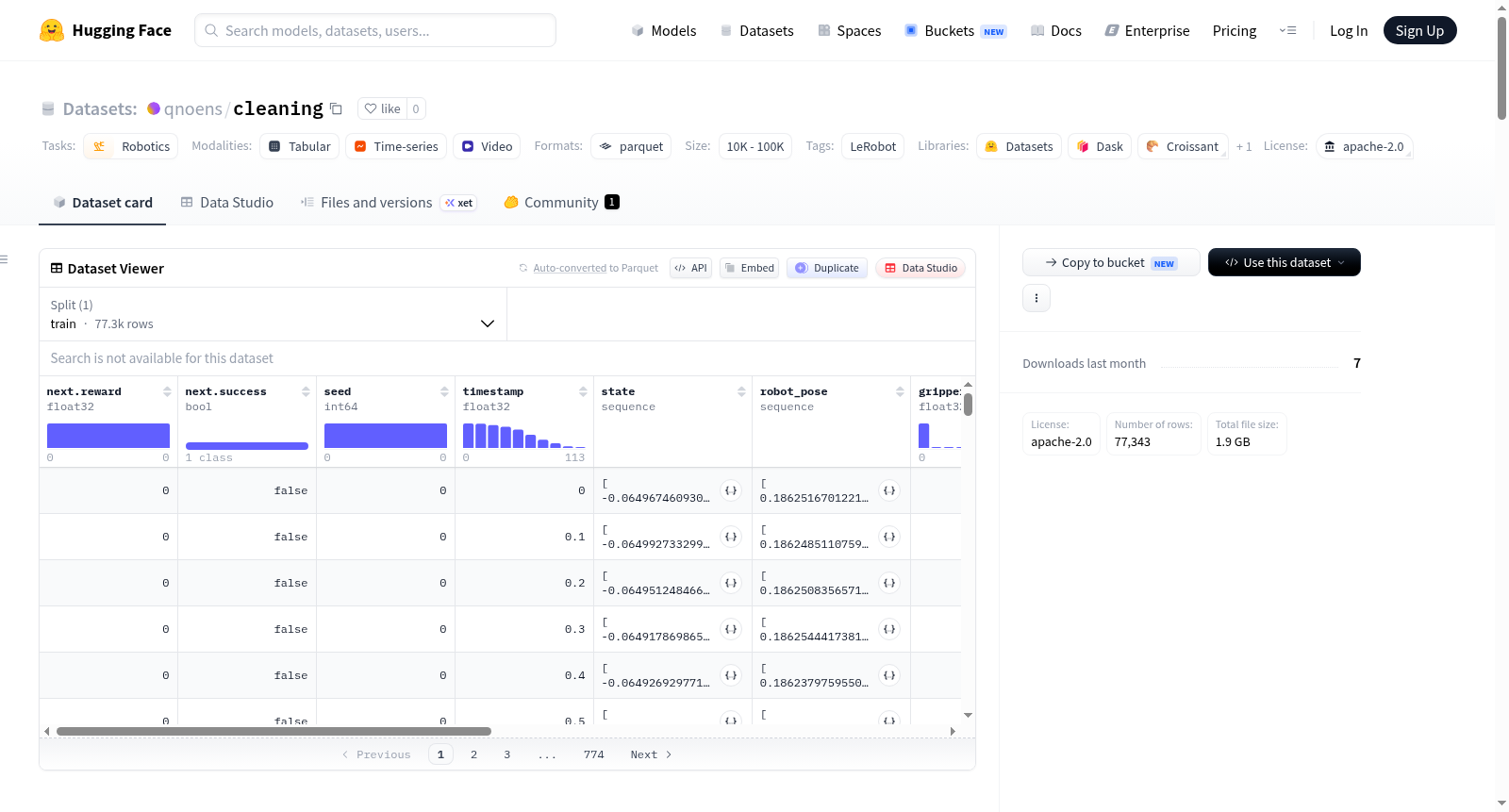Open the Duplicate dataset button
Viewport: 1509px width, 812px height.
827,268
